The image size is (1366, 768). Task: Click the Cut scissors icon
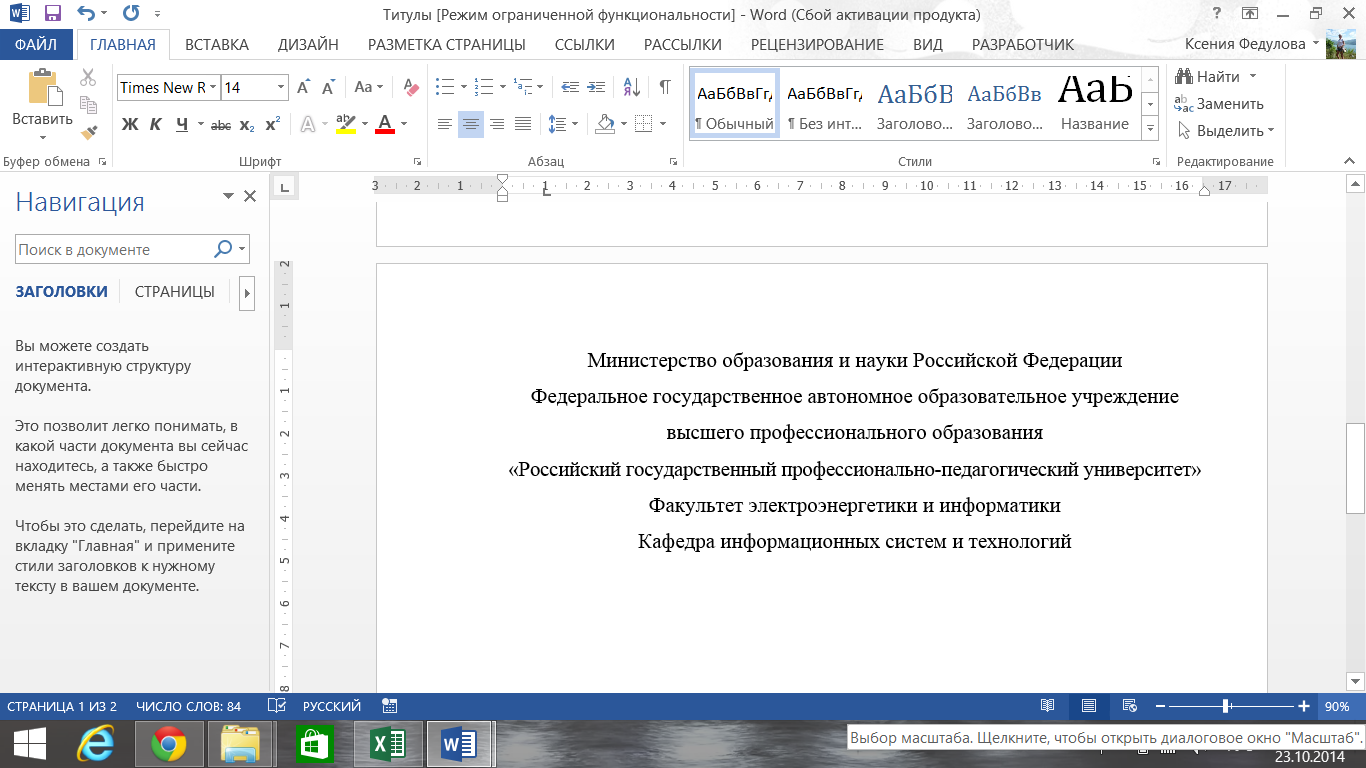pyautogui.click(x=89, y=77)
